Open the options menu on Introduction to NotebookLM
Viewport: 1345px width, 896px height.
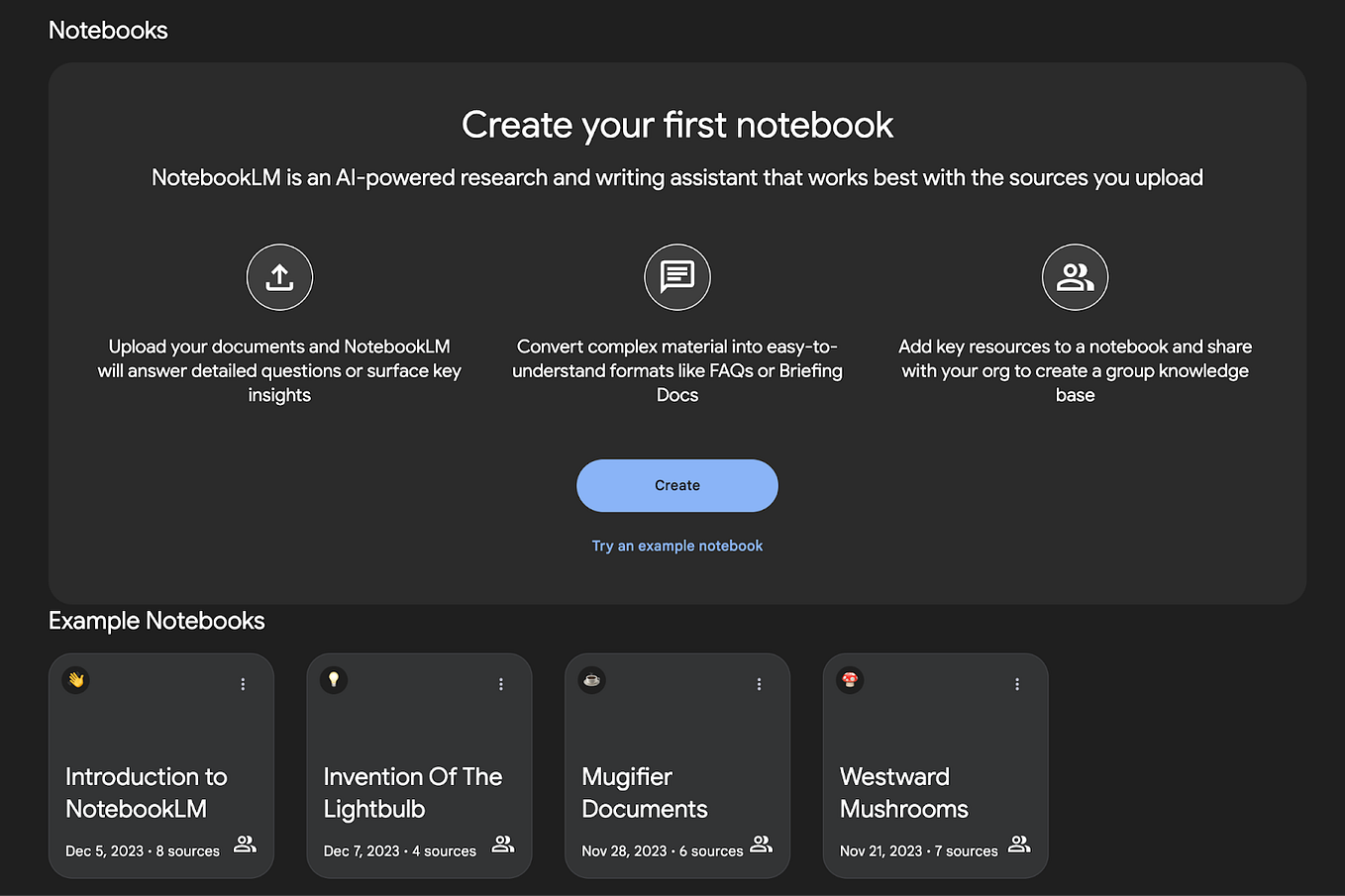click(x=243, y=683)
